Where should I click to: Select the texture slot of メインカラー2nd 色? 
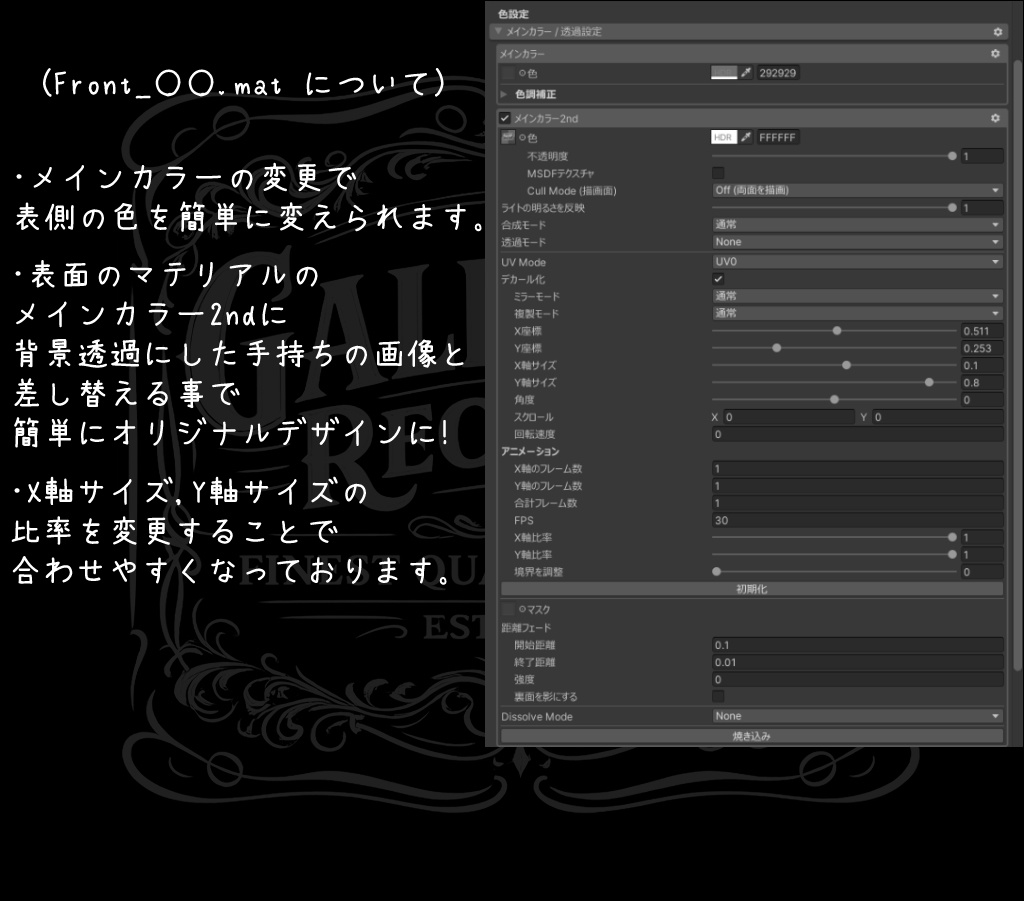click(506, 136)
